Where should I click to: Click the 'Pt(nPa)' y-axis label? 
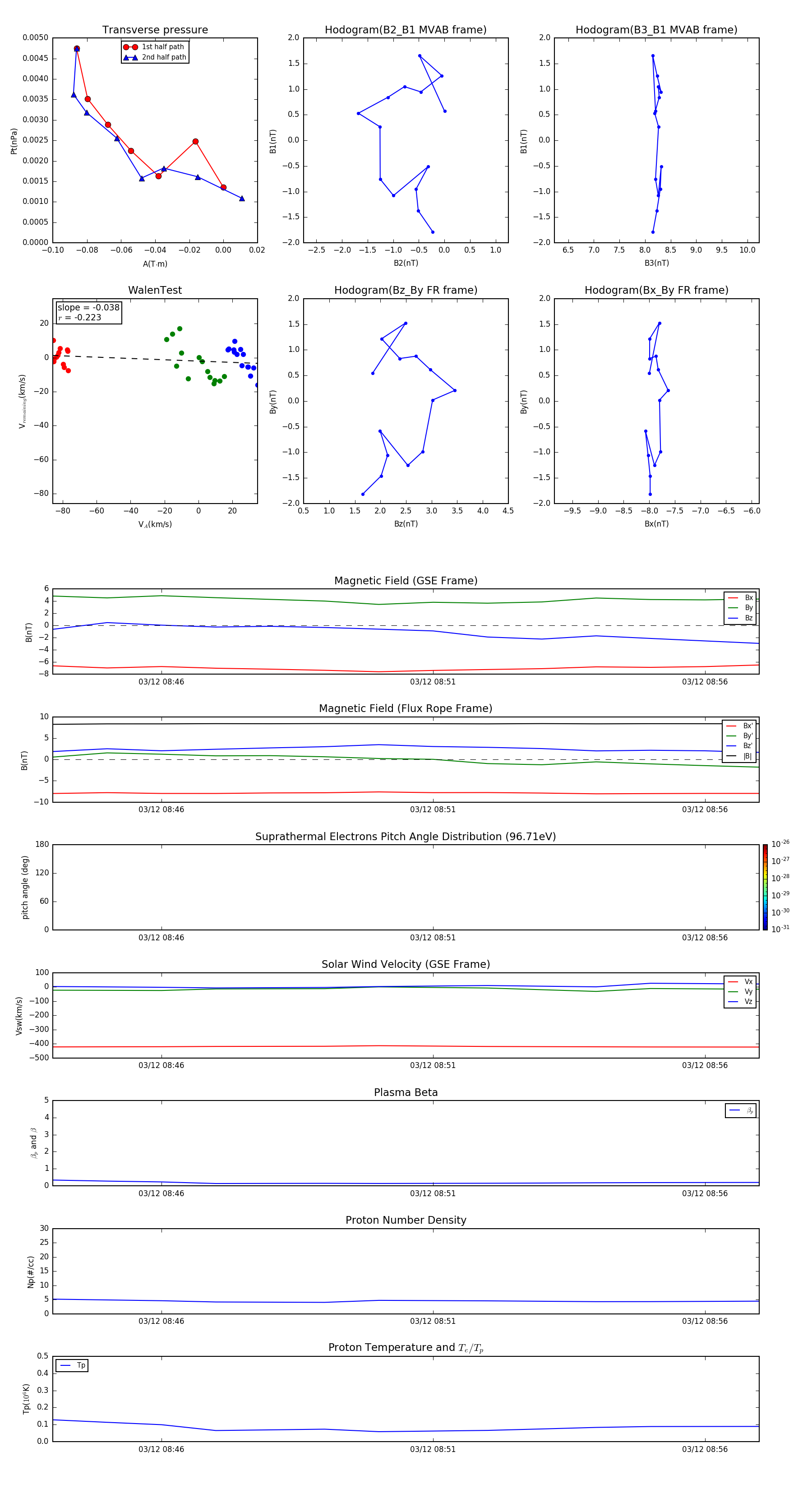tap(14, 141)
